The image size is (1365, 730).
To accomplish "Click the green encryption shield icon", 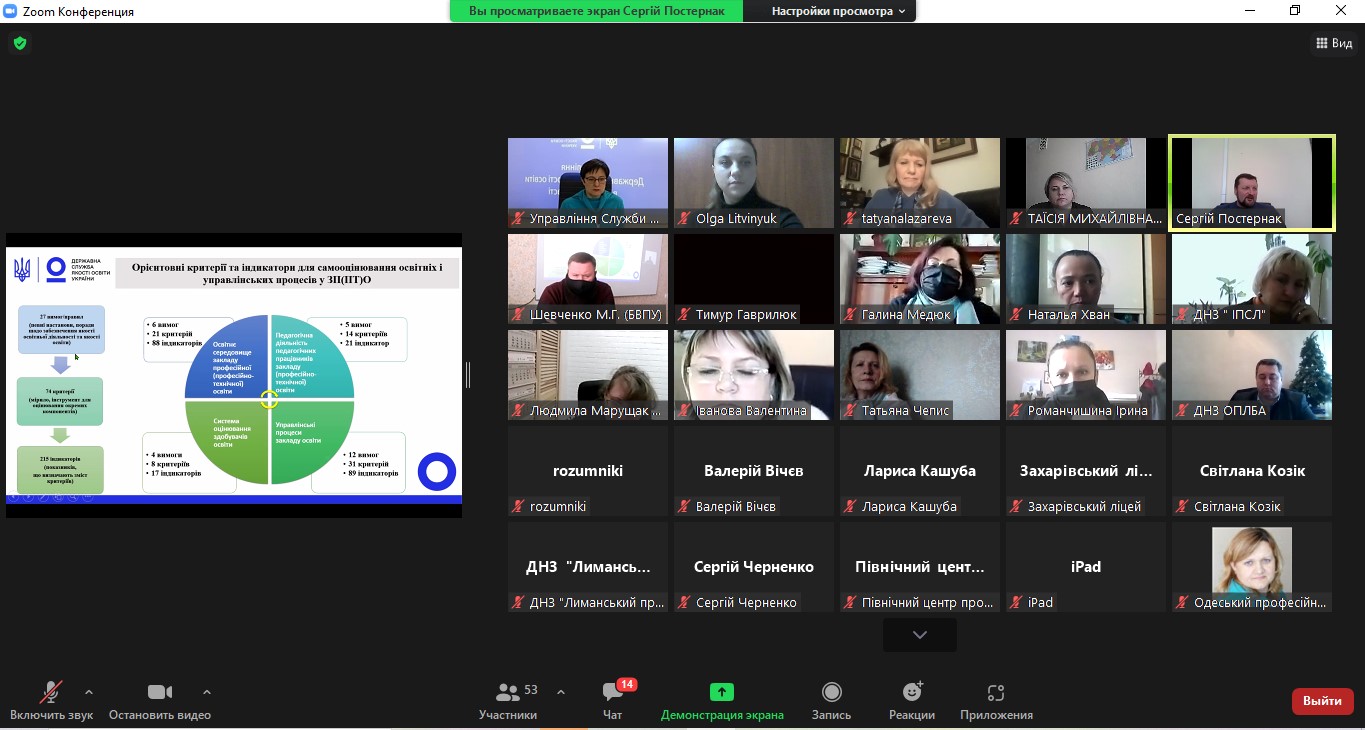I will click(19, 43).
